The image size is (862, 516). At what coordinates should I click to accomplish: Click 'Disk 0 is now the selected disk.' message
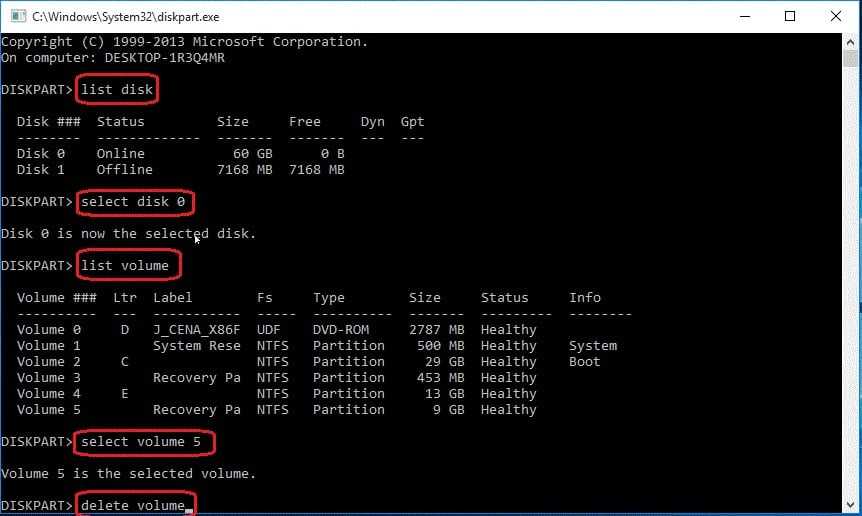129,234
